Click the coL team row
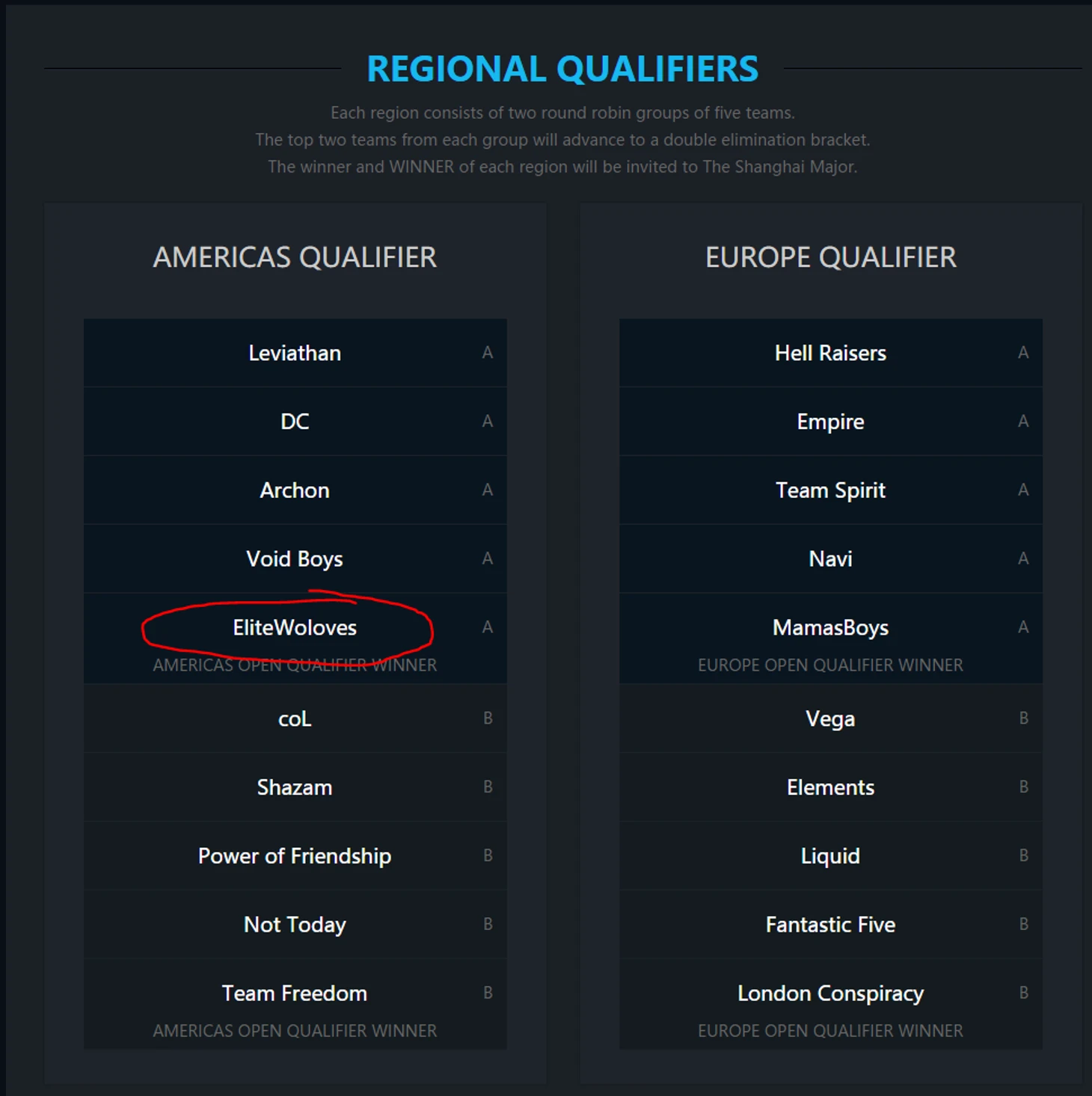 (295, 719)
